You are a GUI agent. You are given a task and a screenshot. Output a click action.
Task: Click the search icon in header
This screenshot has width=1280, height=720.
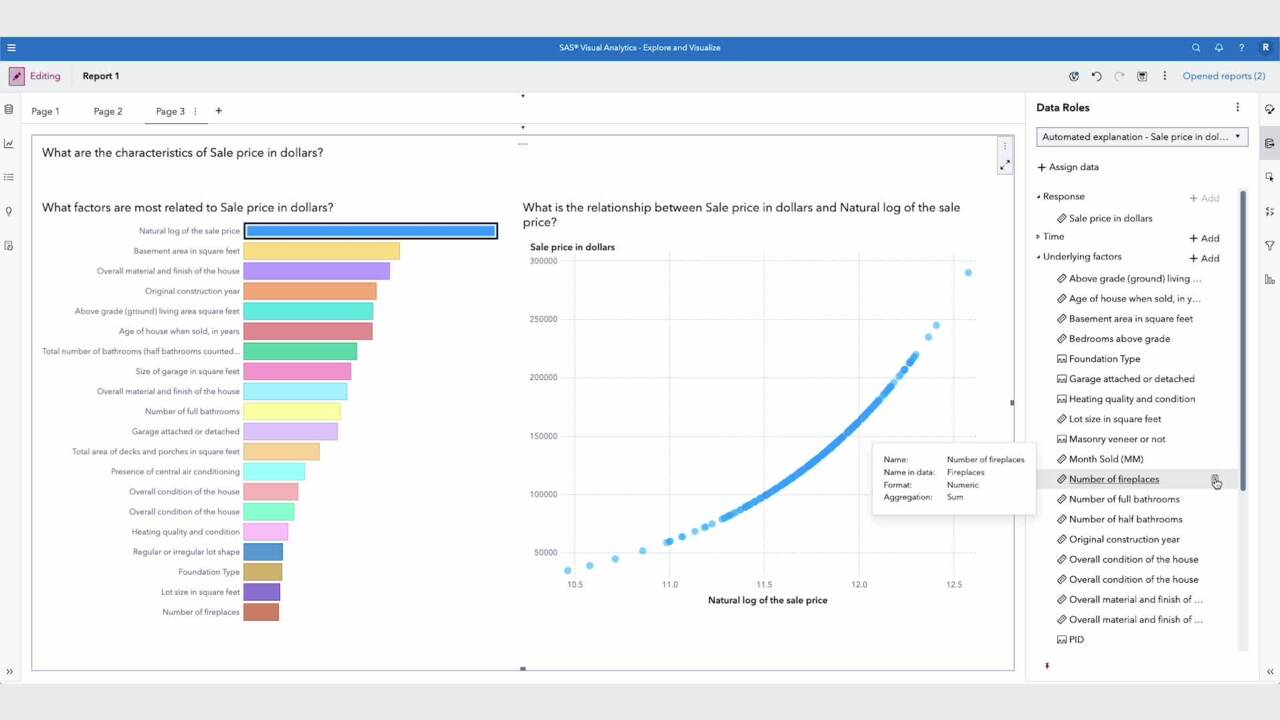1196,47
